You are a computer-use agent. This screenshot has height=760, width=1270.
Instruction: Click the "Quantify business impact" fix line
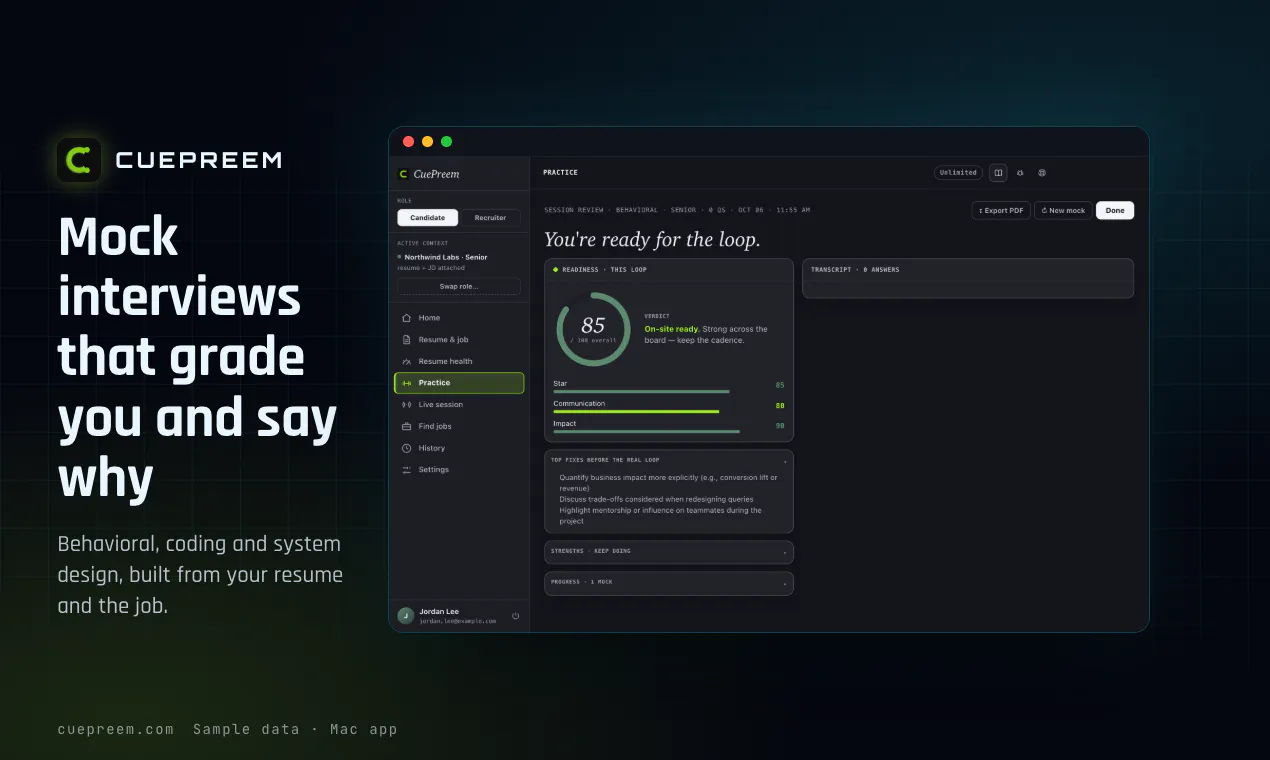pyautogui.click(x=668, y=483)
